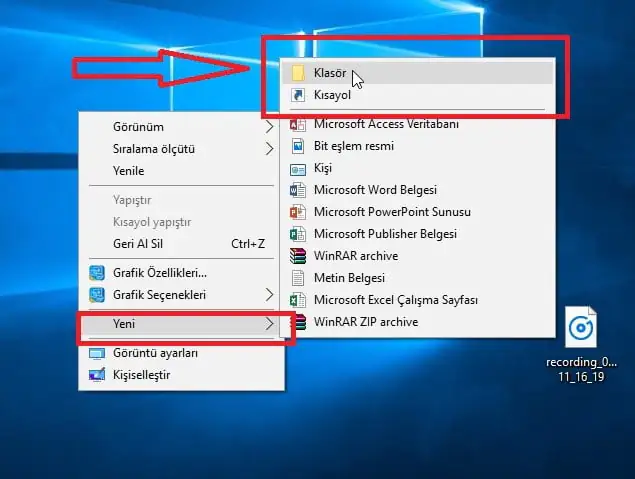The height and width of the screenshot is (479, 635).
Task: Click the Excel worksheet icon
Action: [298, 300]
